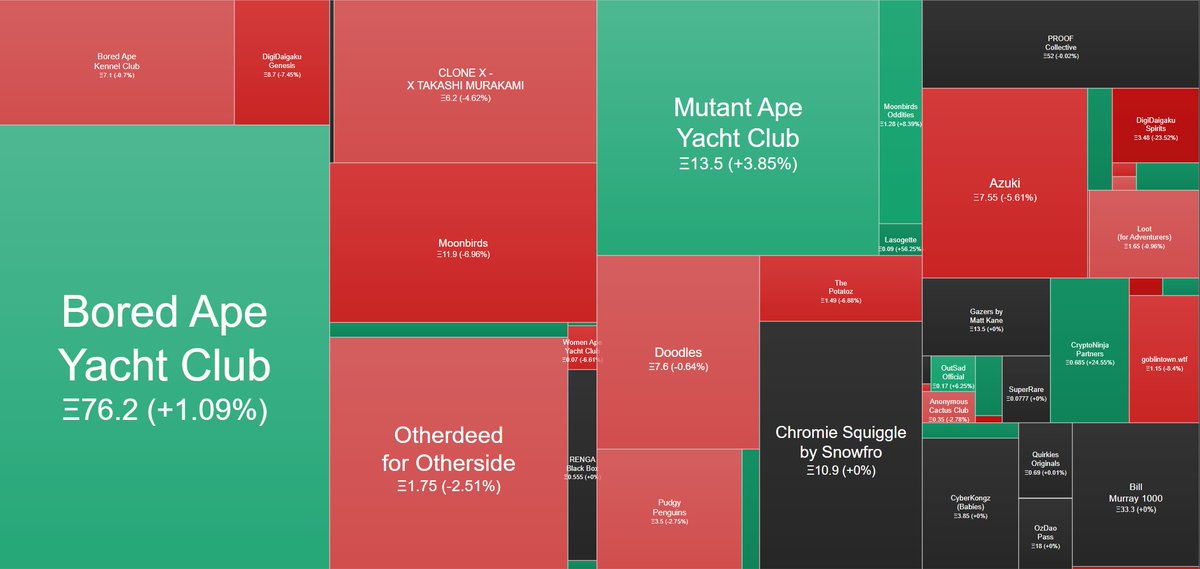The image size is (1200, 569).
Task: Open the Lasogette tile
Action: (x=901, y=239)
